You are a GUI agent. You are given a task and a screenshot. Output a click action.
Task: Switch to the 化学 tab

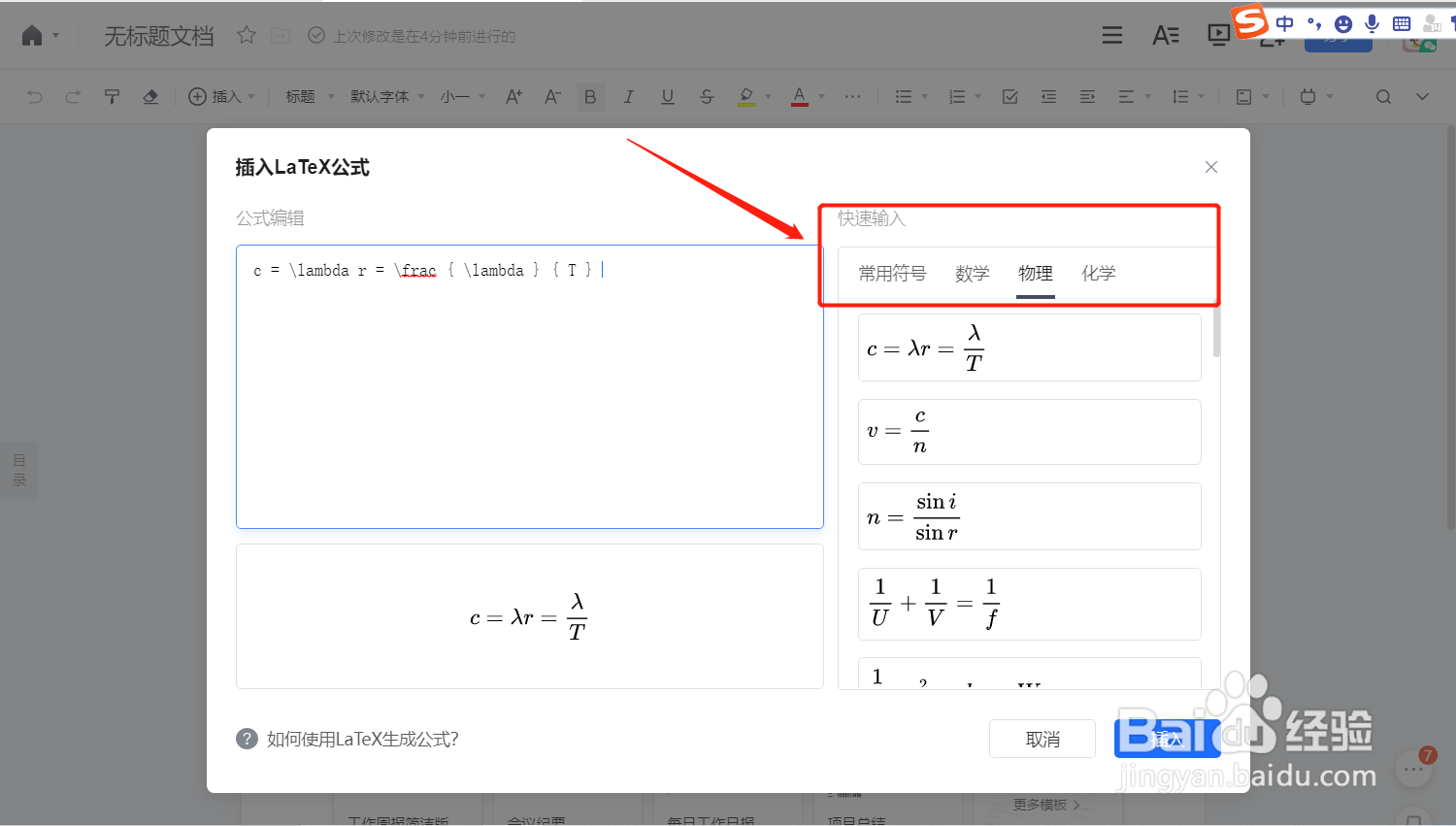(1099, 274)
